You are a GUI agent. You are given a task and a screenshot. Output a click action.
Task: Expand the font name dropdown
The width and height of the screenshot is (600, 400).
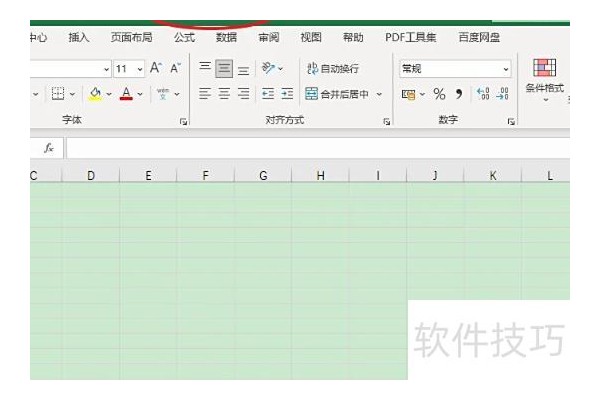pyautogui.click(x=106, y=69)
